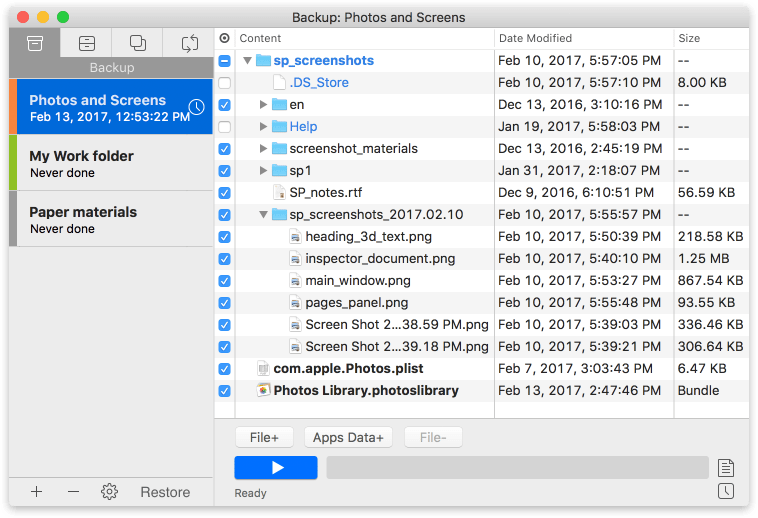Screen dimensions: 758x518
Task: Toggle the sp_screenshots mixed-state checkbox
Action: pos(224,60)
